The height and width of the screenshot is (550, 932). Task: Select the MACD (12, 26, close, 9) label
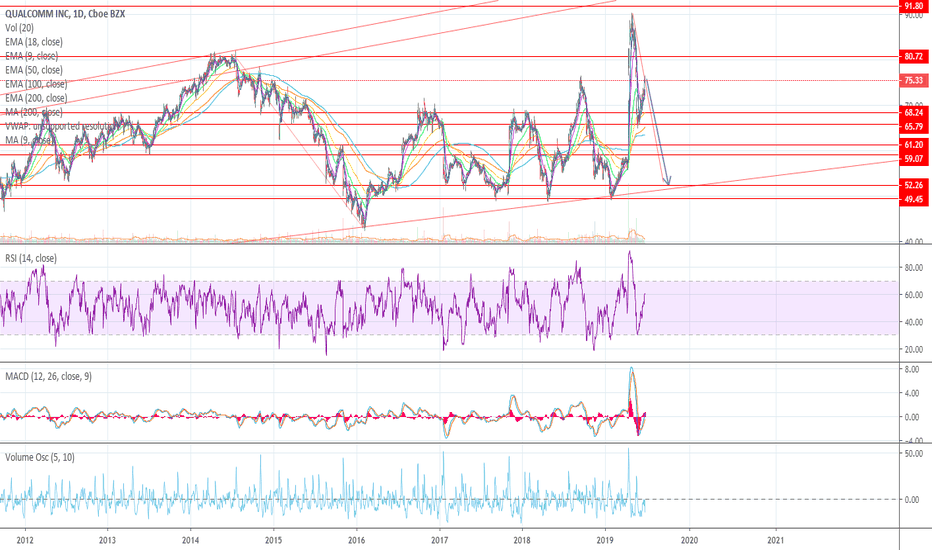coord(49,376)
